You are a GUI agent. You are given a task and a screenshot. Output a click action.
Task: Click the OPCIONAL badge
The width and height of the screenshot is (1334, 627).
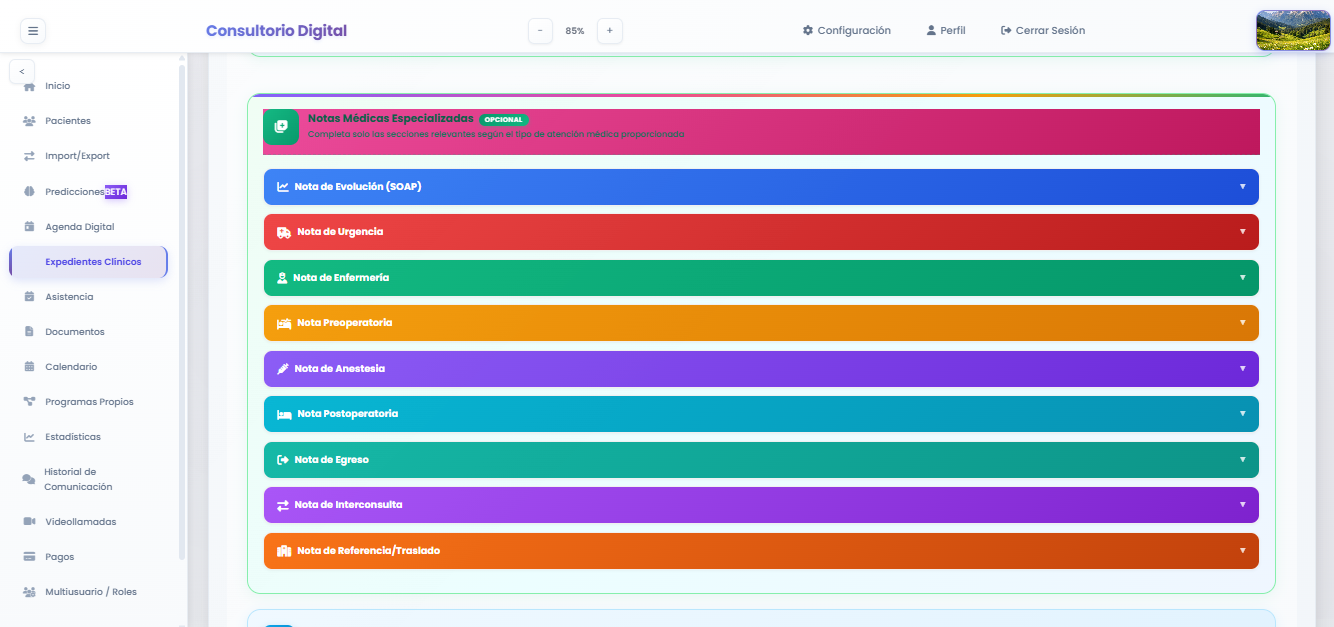pos(504,120)
